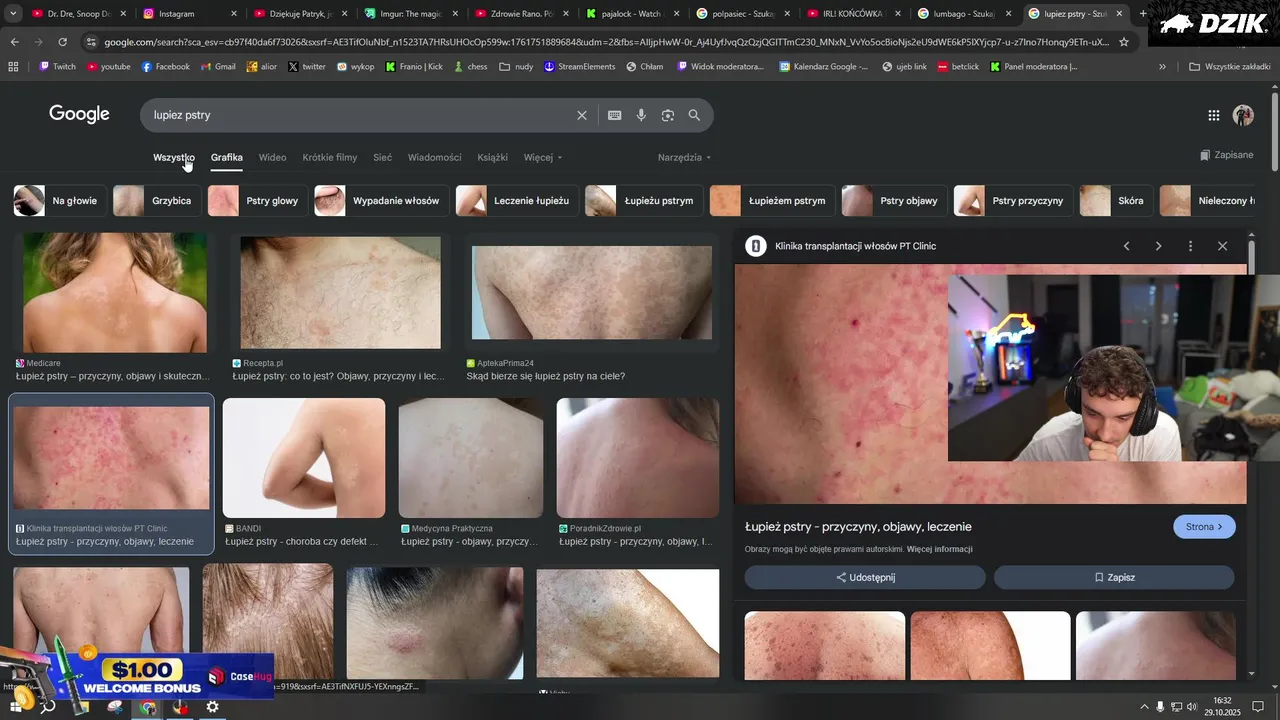1280x720 pixels.
Task: Open Windows Start menu
Action: point(16,706)
